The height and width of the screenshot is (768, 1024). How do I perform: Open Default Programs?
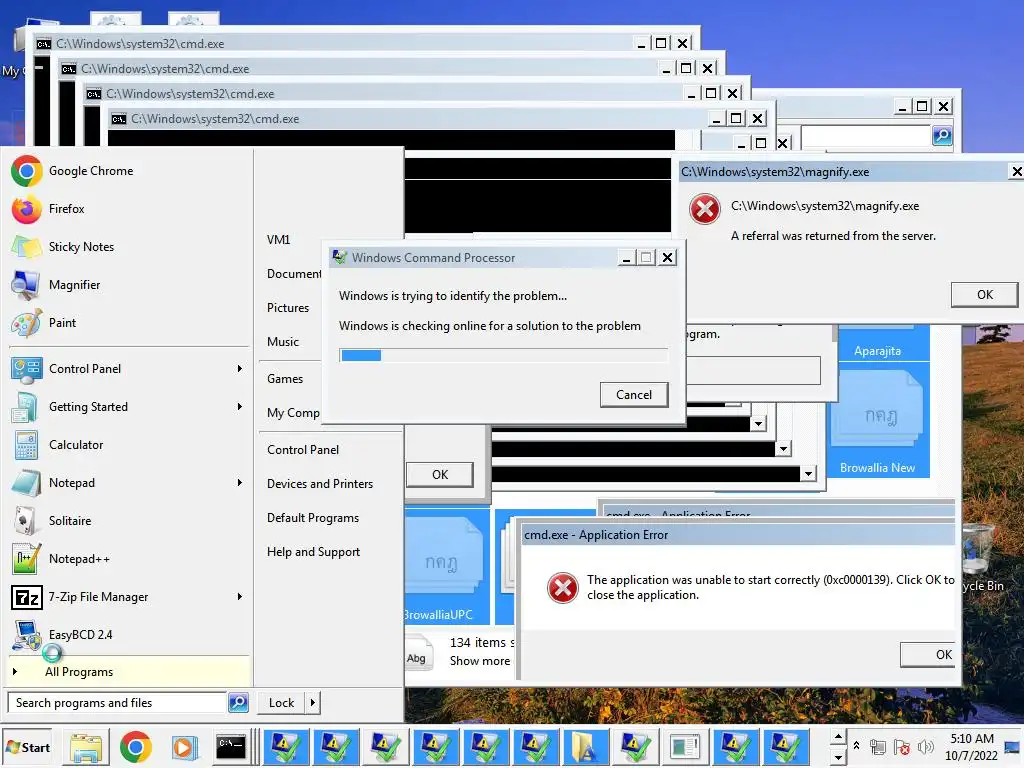[x=313, y=518]
